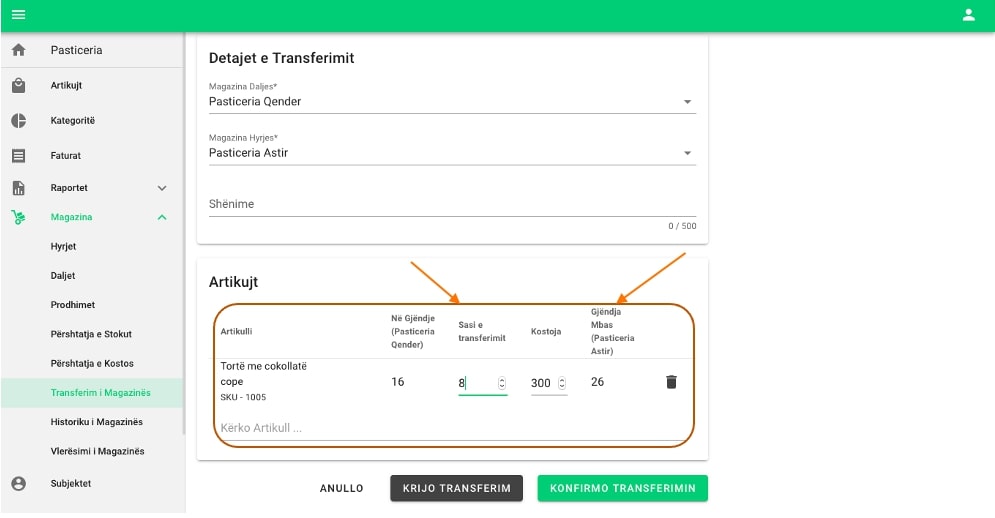Collapse the Magazina submenu chevron
This screenshot has height=518, width=995.
pyautogui.click(x=162, y=217)
